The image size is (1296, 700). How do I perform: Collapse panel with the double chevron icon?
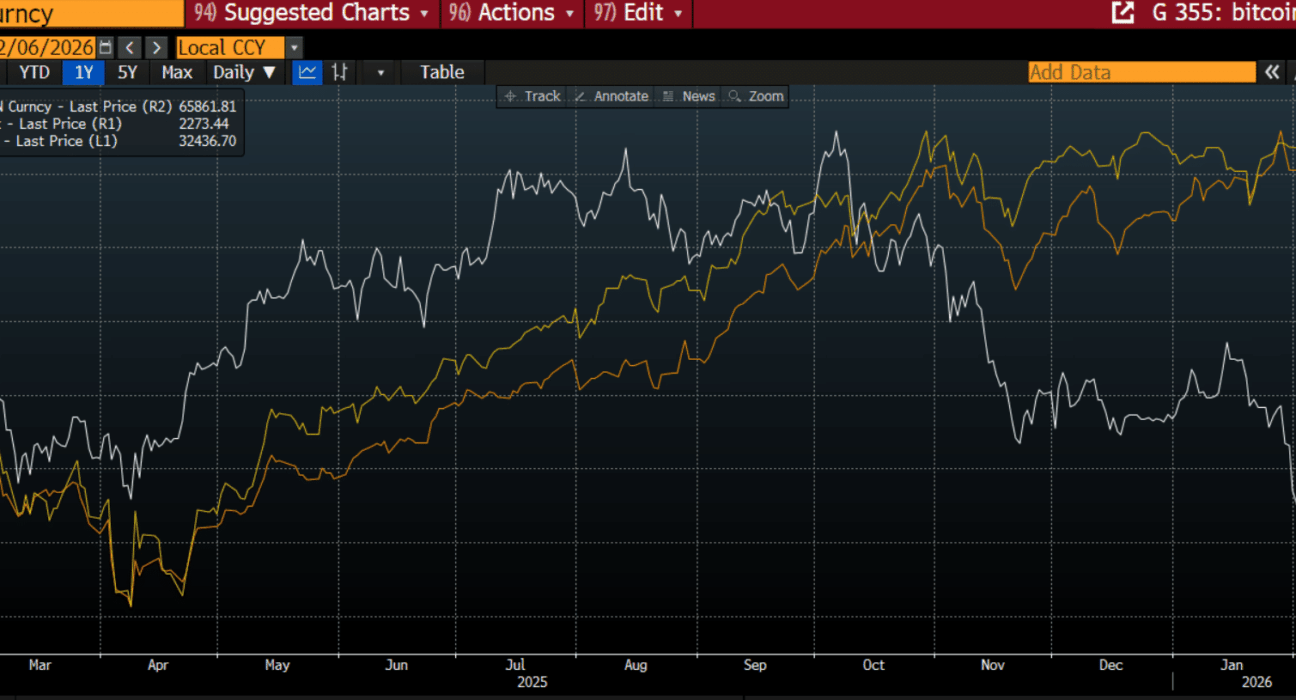1272,72
